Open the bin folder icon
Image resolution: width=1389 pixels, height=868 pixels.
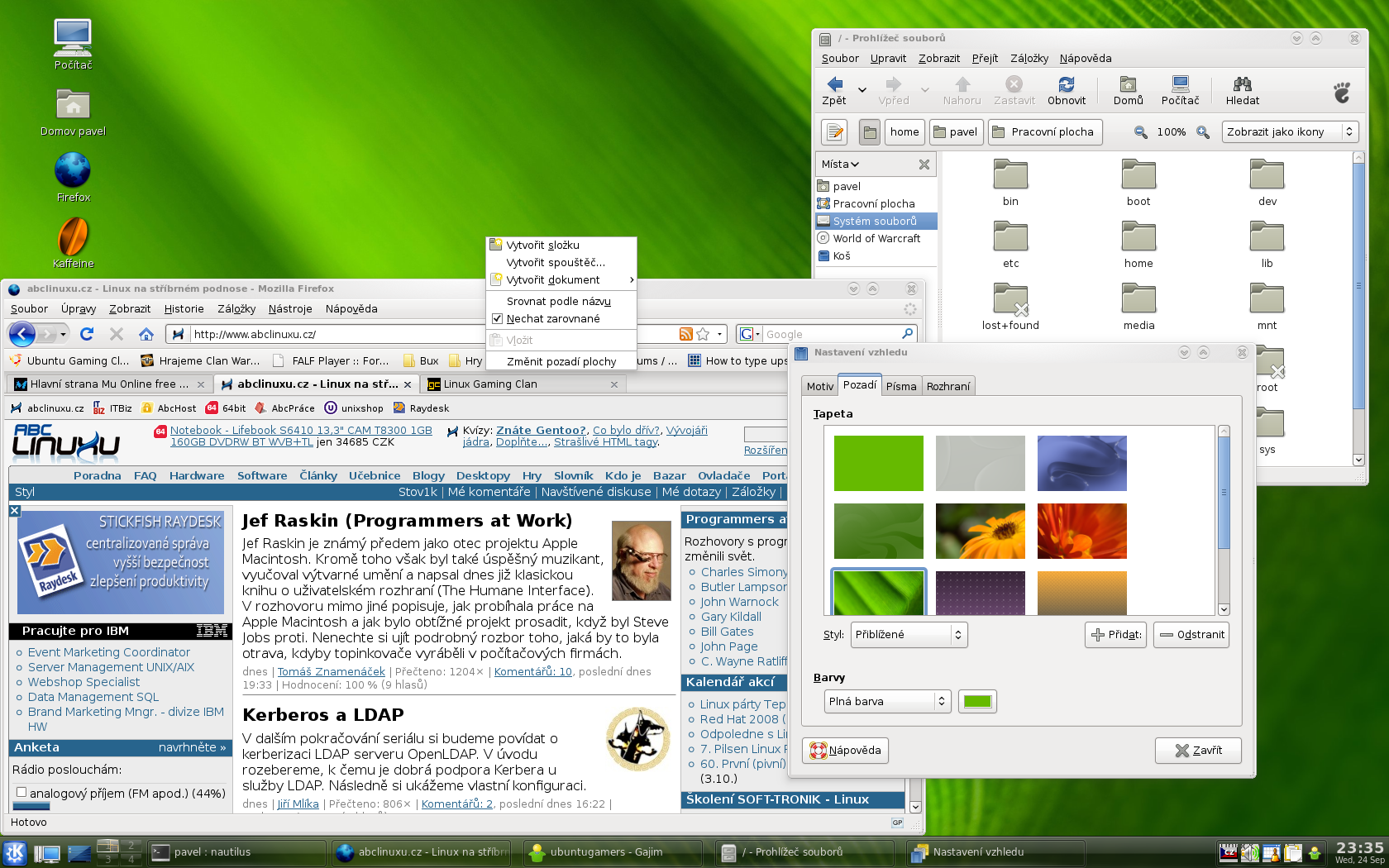pyautogui.click(x=1010, y=174)
